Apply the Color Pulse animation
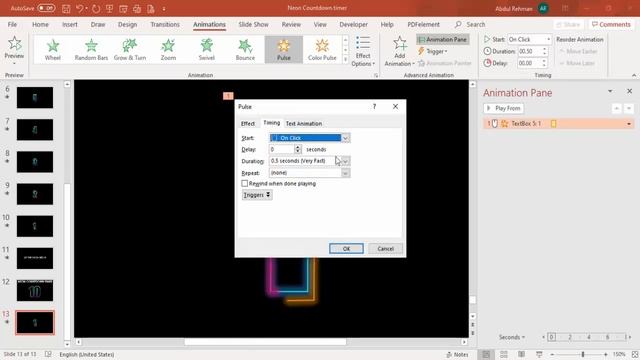 tap(322, 49)
